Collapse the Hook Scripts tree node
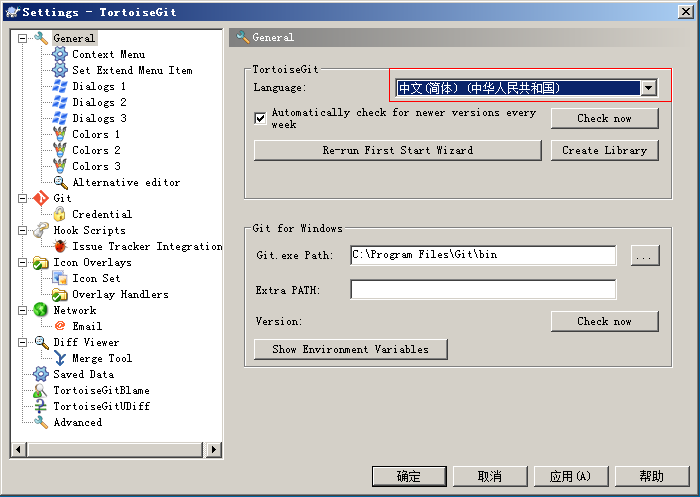Viewport: 700px width, 497px height. 22,230
